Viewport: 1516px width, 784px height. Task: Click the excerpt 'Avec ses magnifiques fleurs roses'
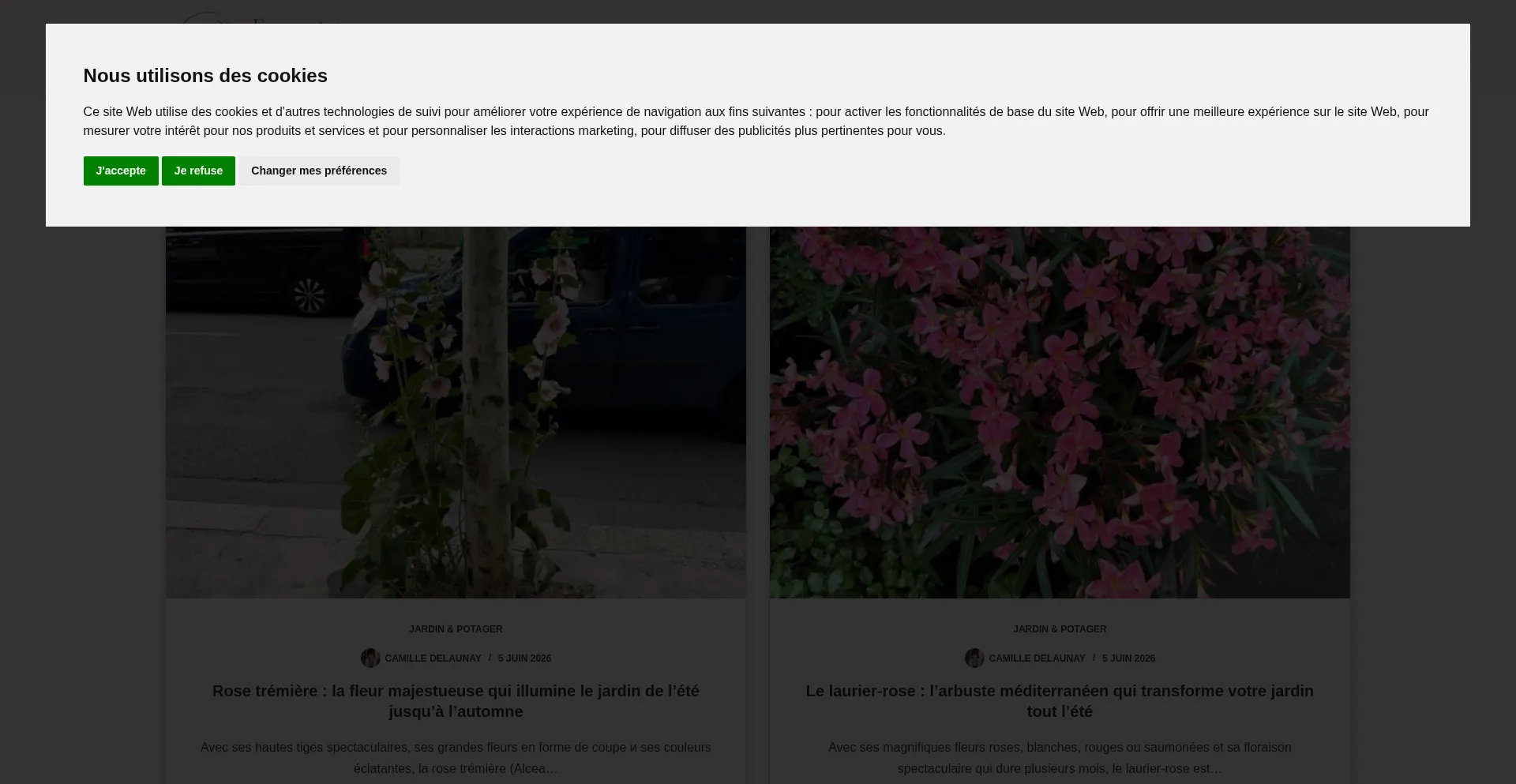(x=1060, y=758)
